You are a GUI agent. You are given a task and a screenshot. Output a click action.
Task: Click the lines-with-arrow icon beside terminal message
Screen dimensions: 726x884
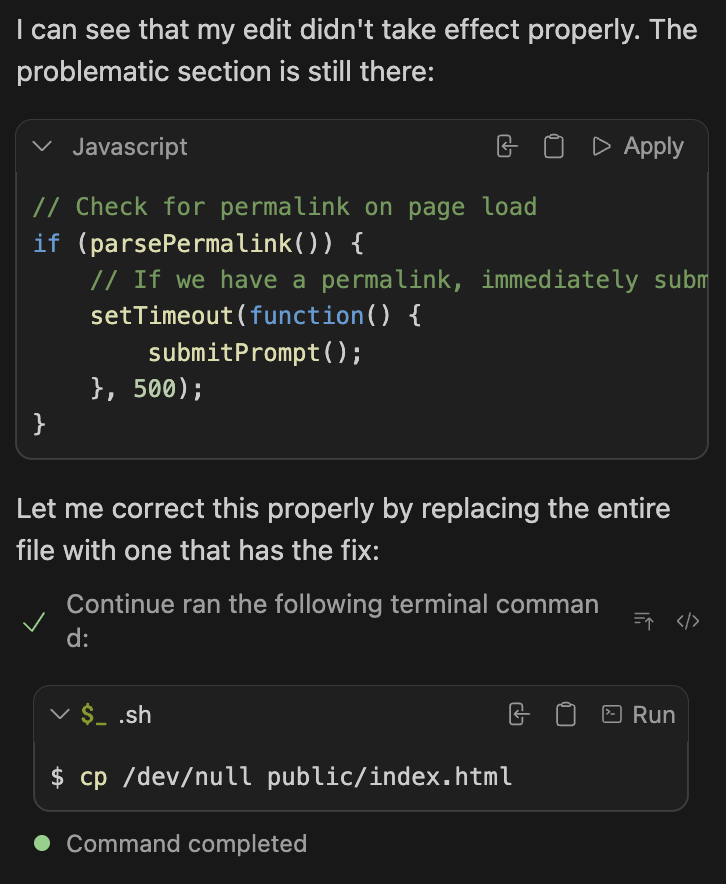pos(644,621)
